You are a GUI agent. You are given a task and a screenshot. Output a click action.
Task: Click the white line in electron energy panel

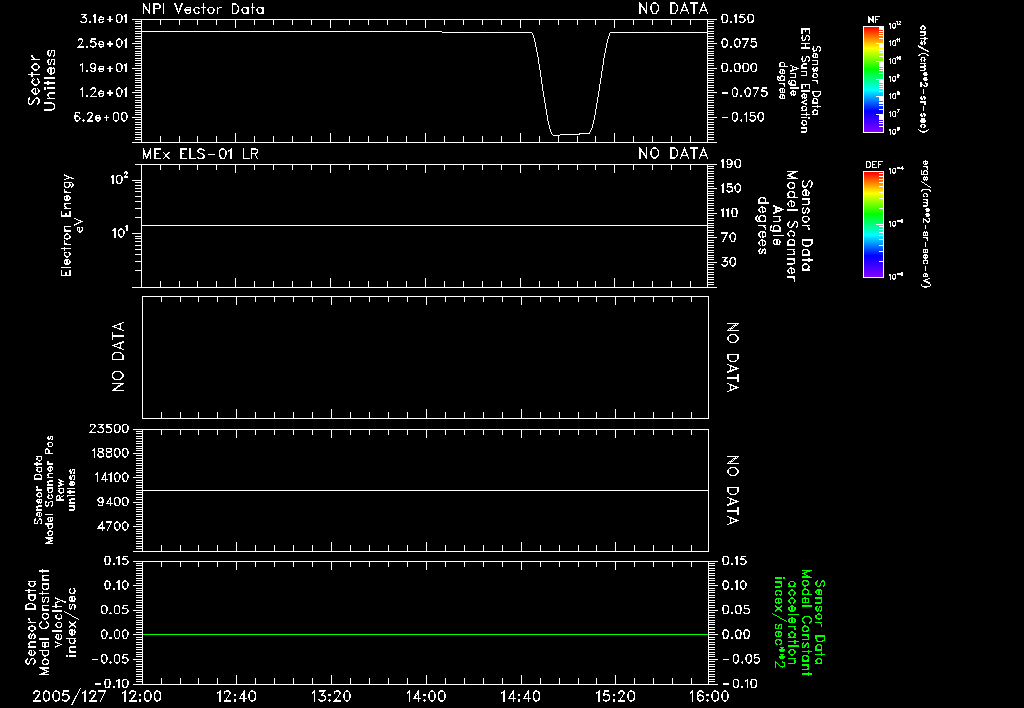(x=425, y=225)
